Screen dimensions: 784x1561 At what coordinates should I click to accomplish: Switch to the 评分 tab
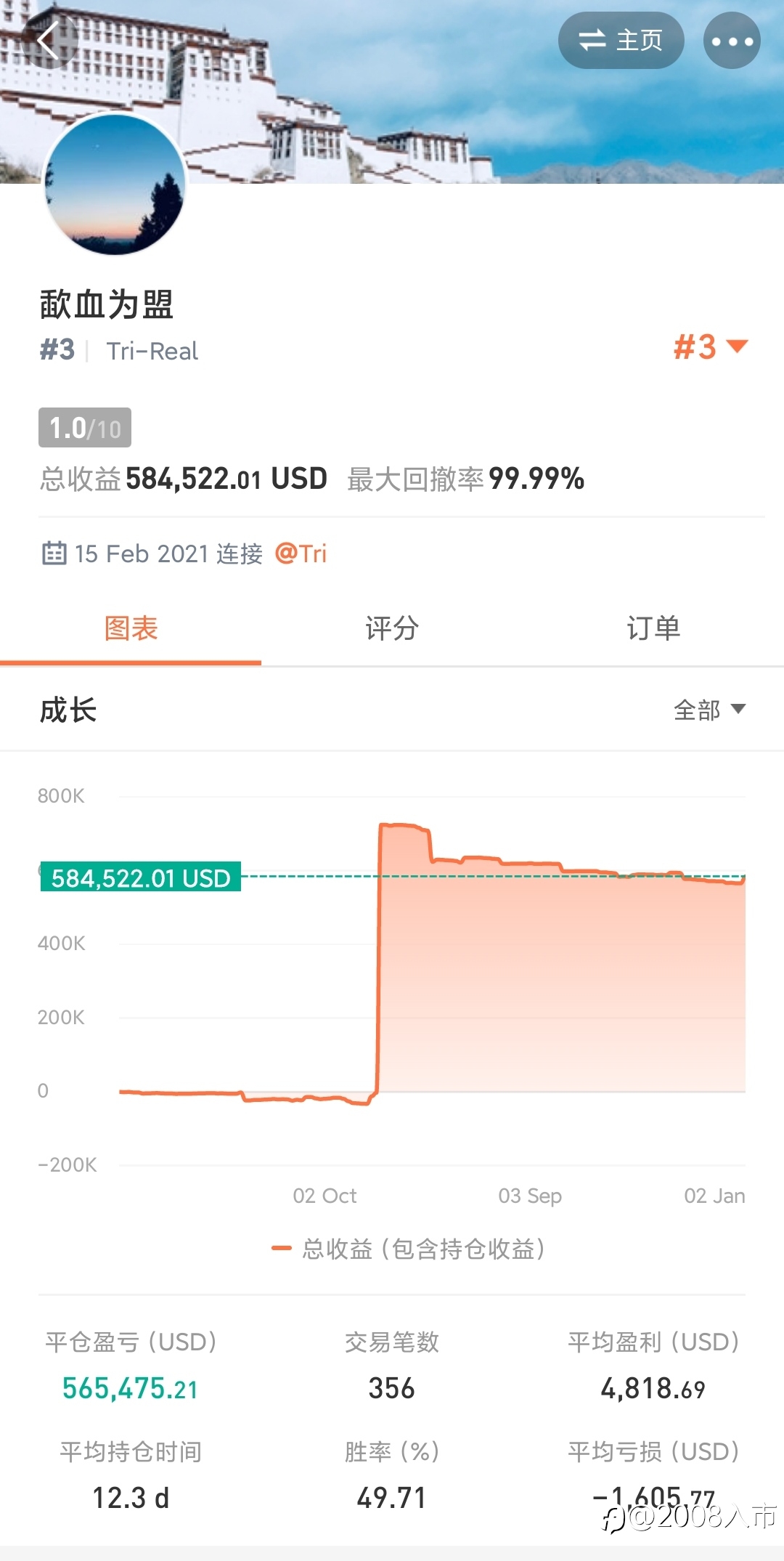[392, 628]
